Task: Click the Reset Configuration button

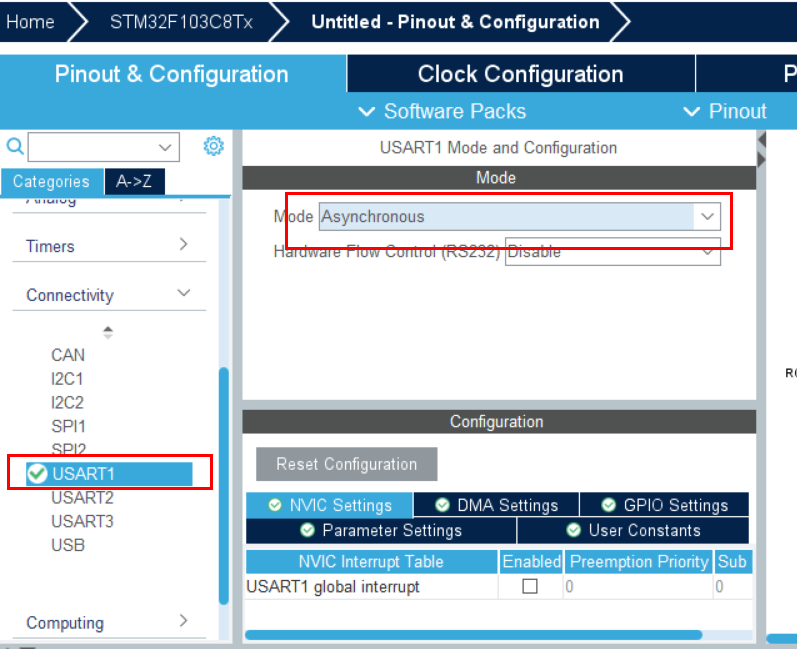Action: (x=347, y=464)
